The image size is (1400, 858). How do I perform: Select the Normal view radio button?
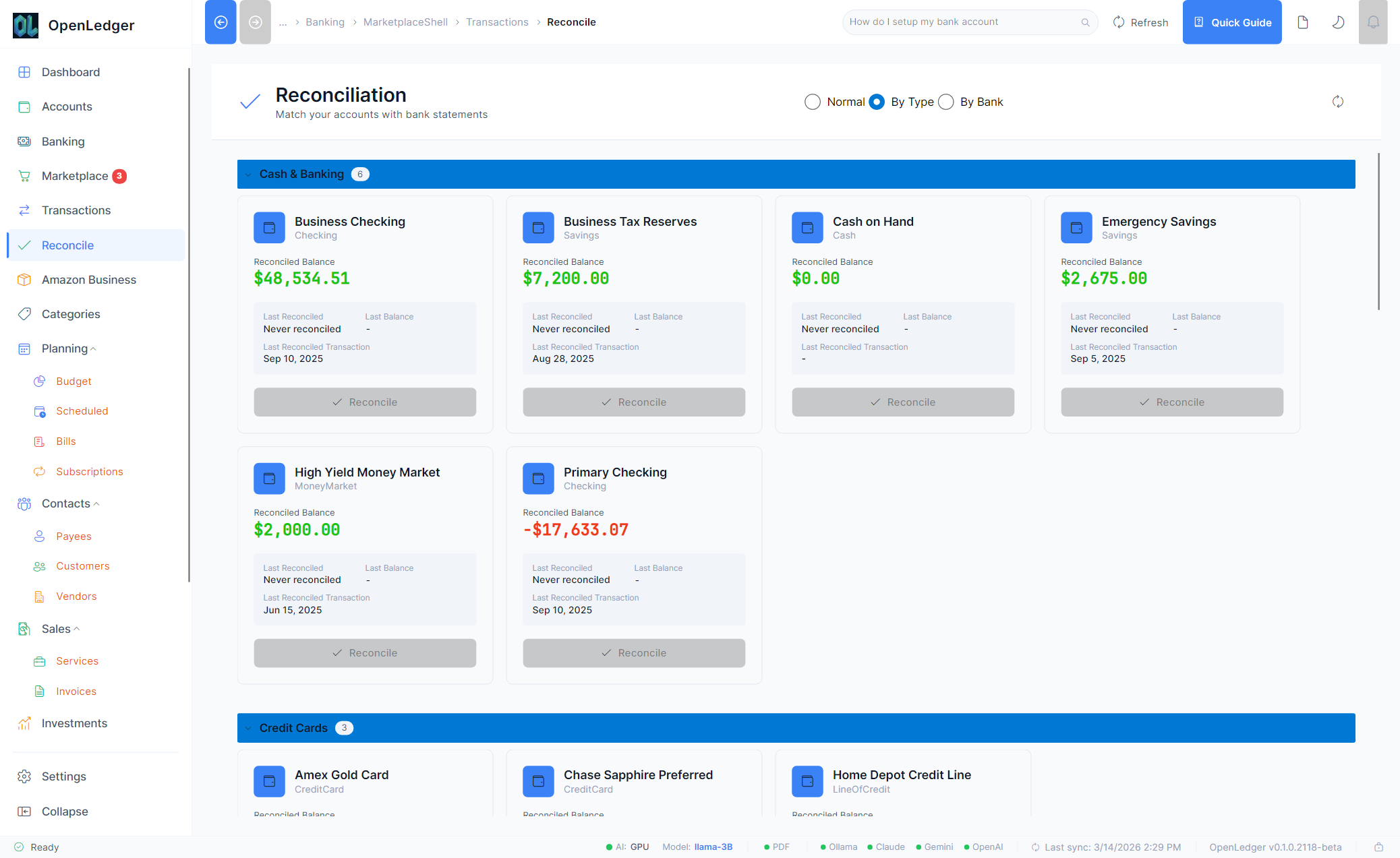coord(813,102)
